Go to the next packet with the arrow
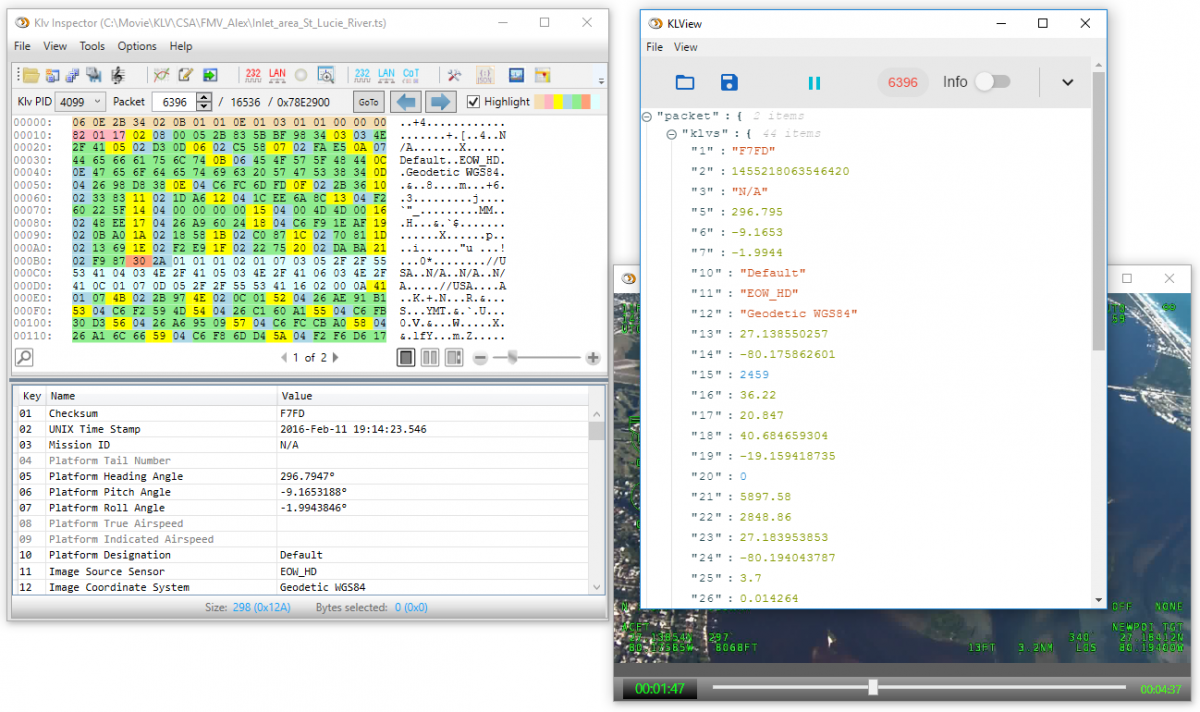This screenshot has width=1200, height=712. pyautogui.click(x=437, y=101)
